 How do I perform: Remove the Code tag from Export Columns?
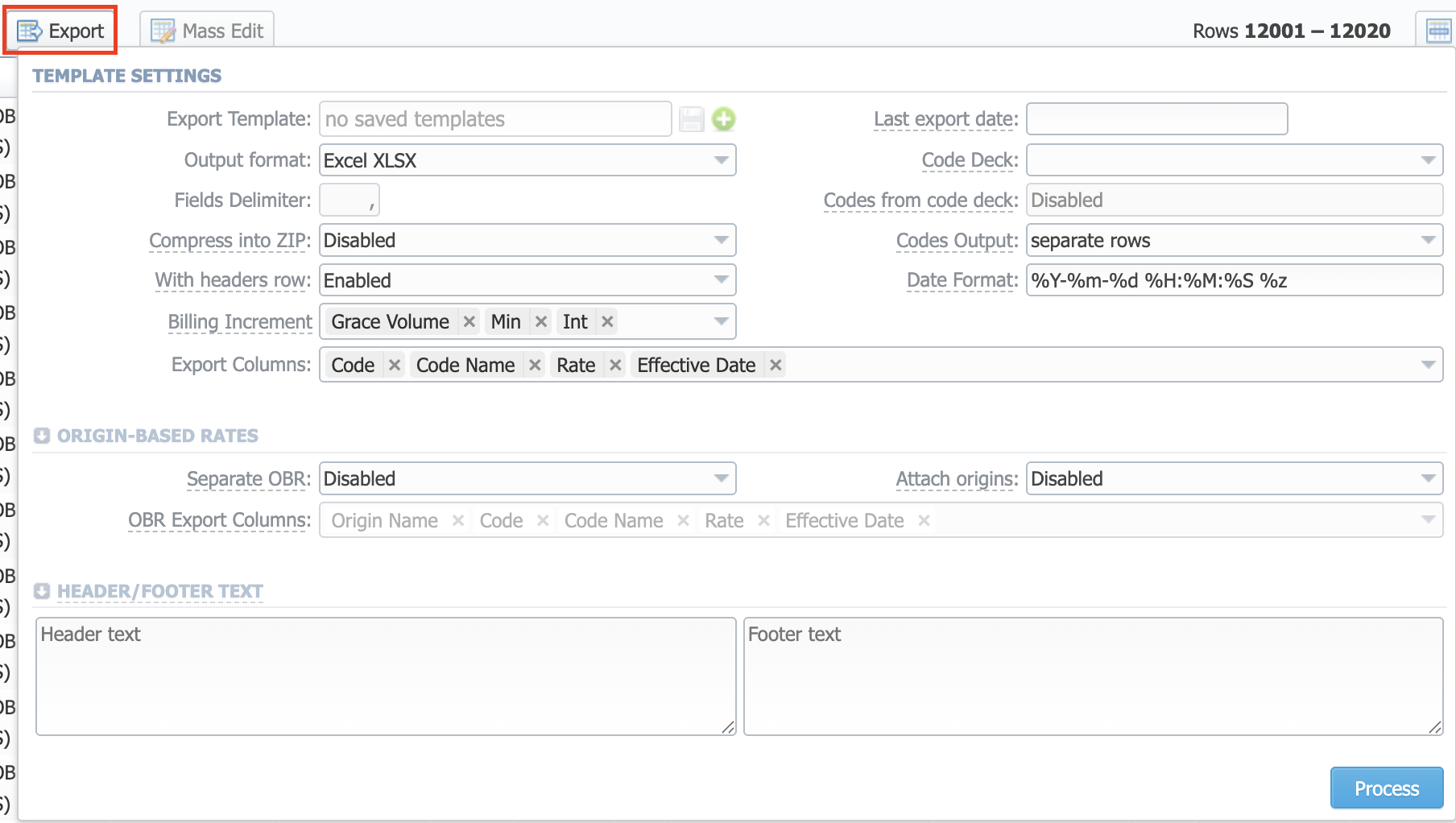(394, 365)
